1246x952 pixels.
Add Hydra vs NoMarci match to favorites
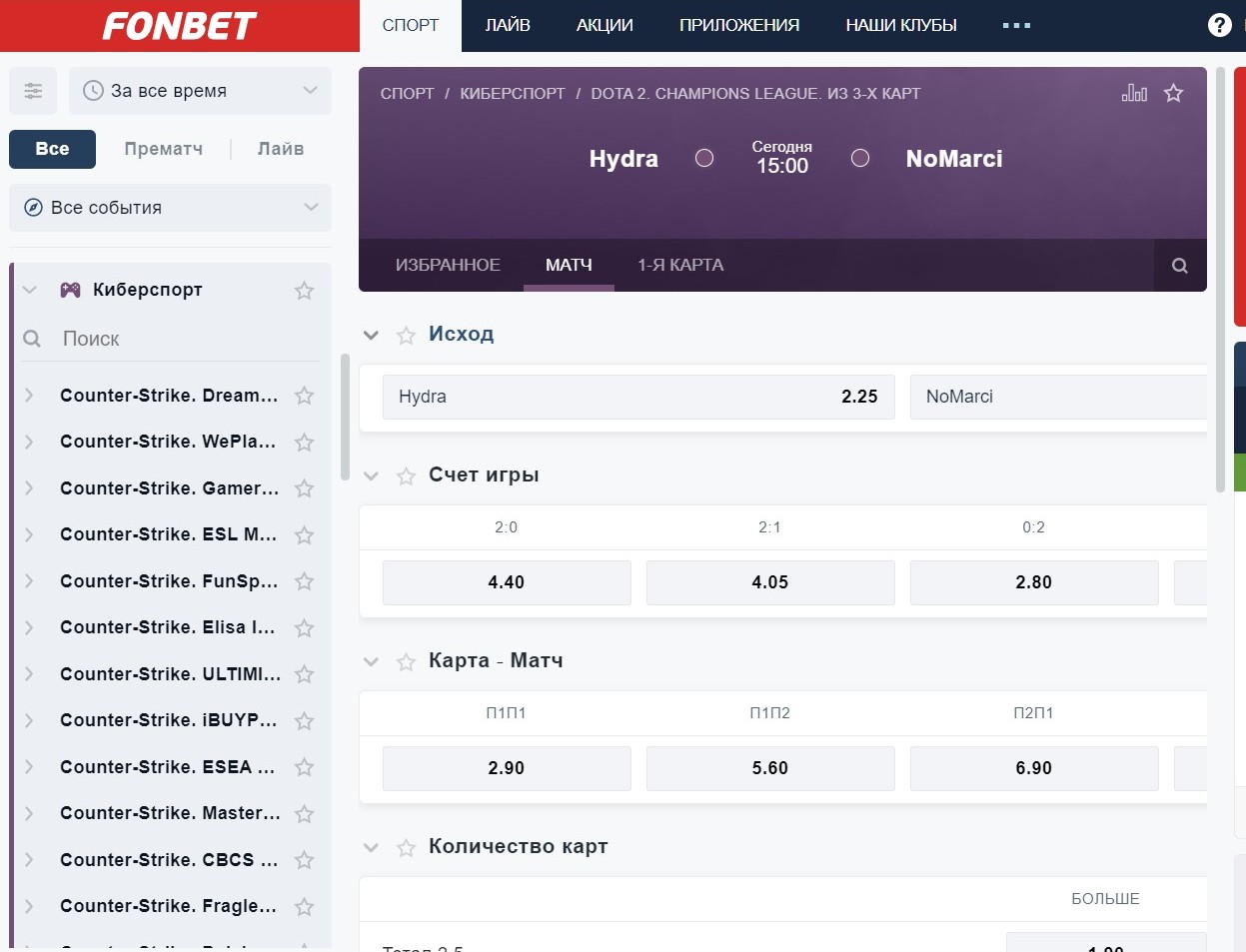point(1173,93)
